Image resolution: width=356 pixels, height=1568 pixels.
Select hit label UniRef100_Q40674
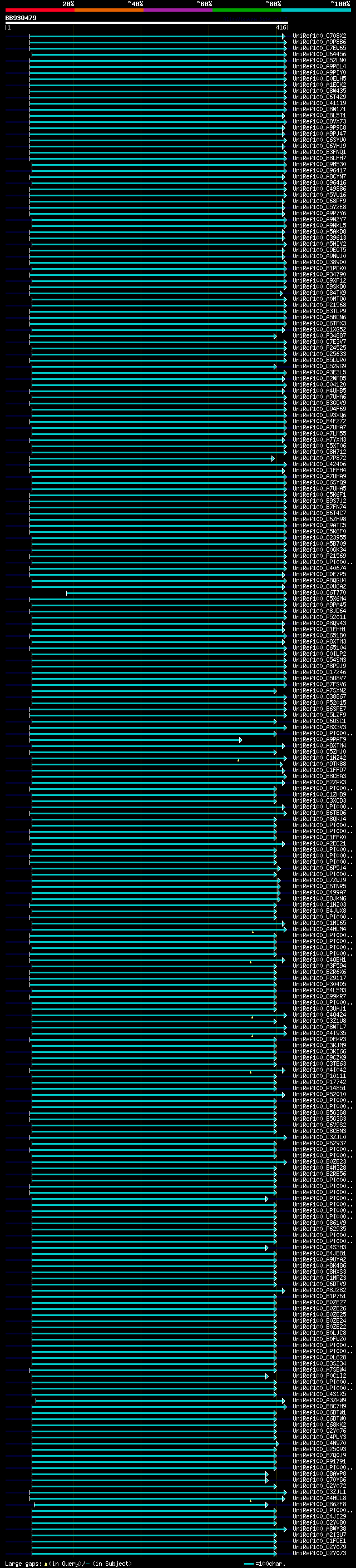click(x=319, y=568)
